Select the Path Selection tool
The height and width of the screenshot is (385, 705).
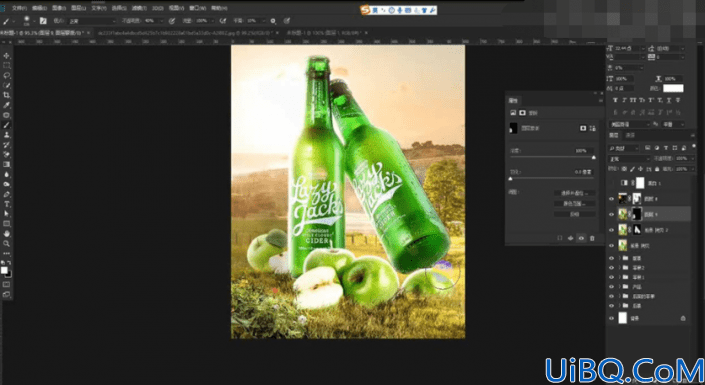coord(6,214)
